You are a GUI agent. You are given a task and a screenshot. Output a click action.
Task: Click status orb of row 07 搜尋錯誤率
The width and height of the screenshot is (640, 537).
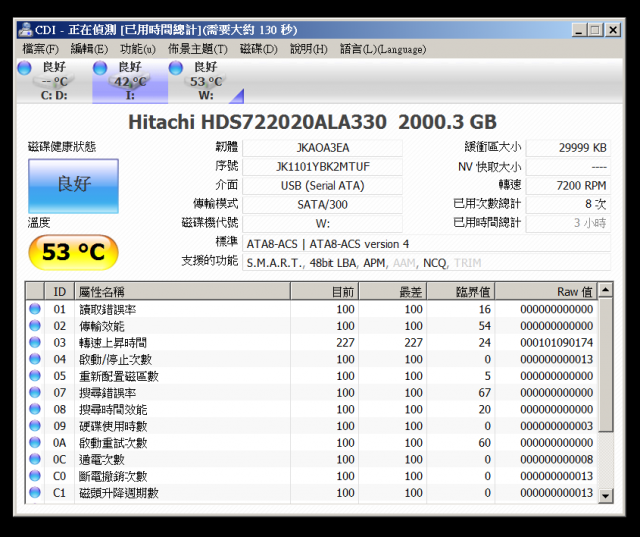[x=35, y=392]
